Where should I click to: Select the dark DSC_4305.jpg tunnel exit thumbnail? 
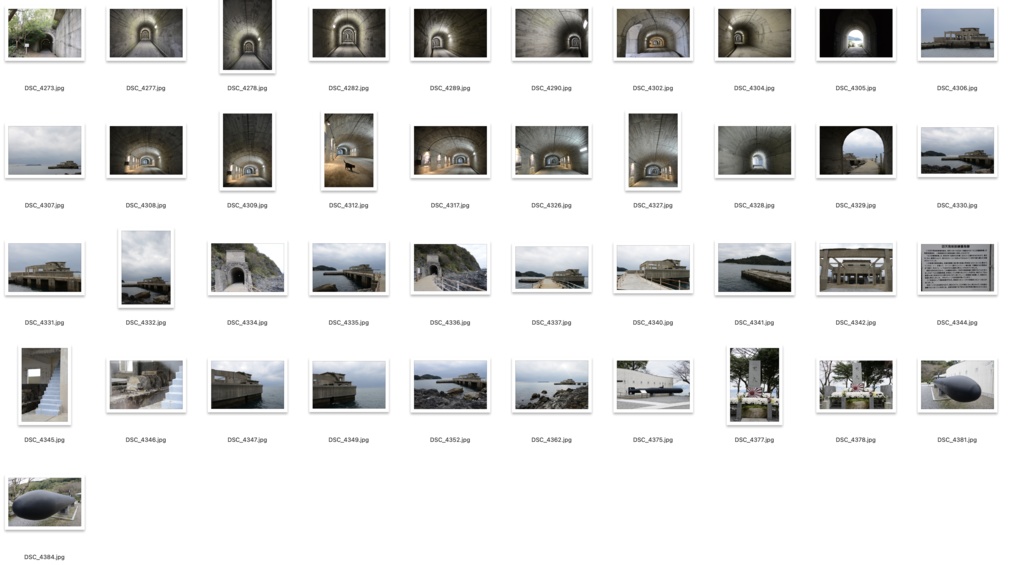(856, 33)
